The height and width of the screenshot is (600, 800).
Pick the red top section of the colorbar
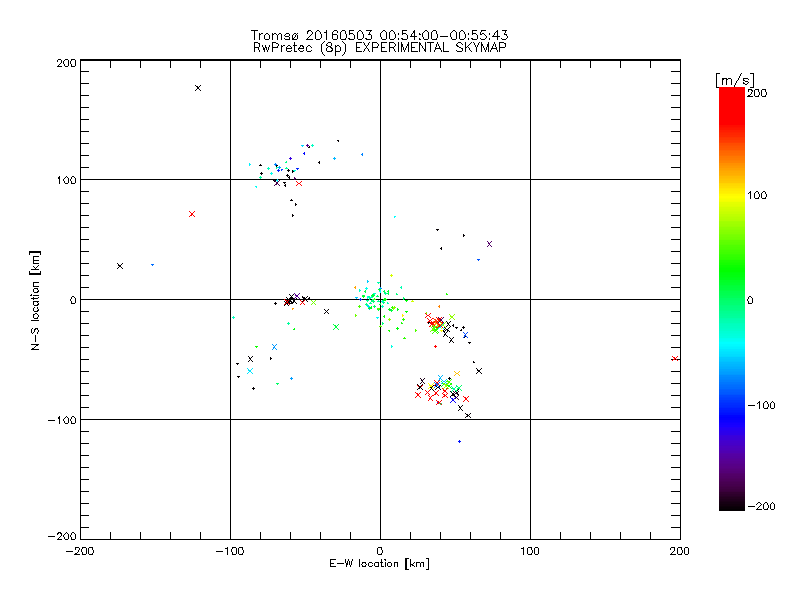coord(732,107)
